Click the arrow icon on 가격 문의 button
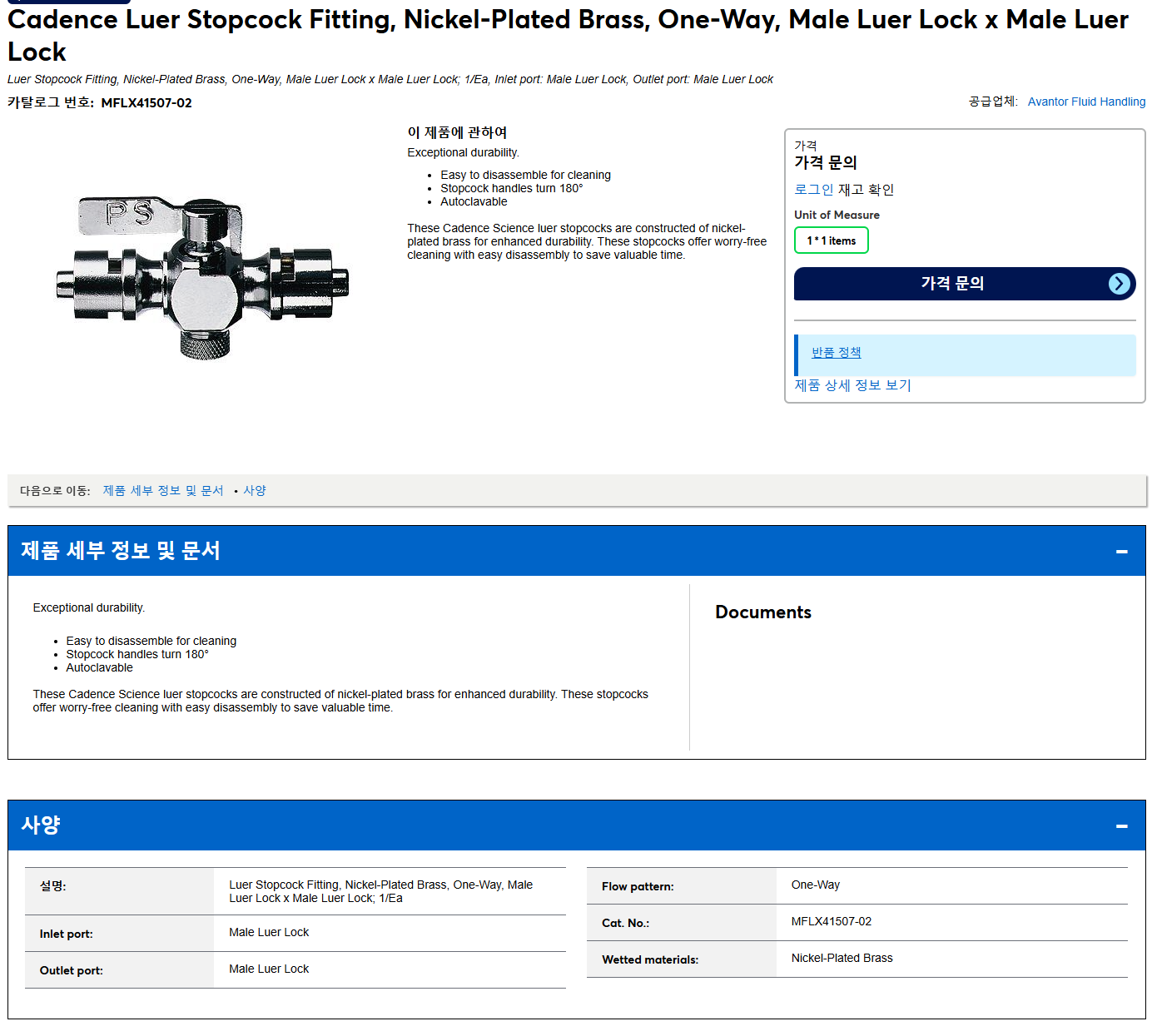 coord(1120,284)
